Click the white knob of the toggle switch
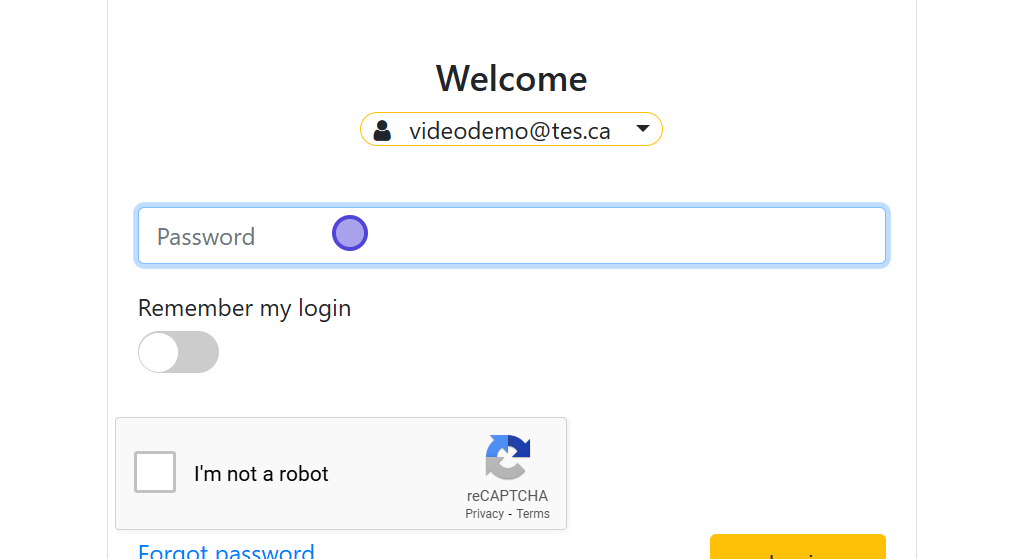Screen dimensions: 1024x559 [159, 352]
